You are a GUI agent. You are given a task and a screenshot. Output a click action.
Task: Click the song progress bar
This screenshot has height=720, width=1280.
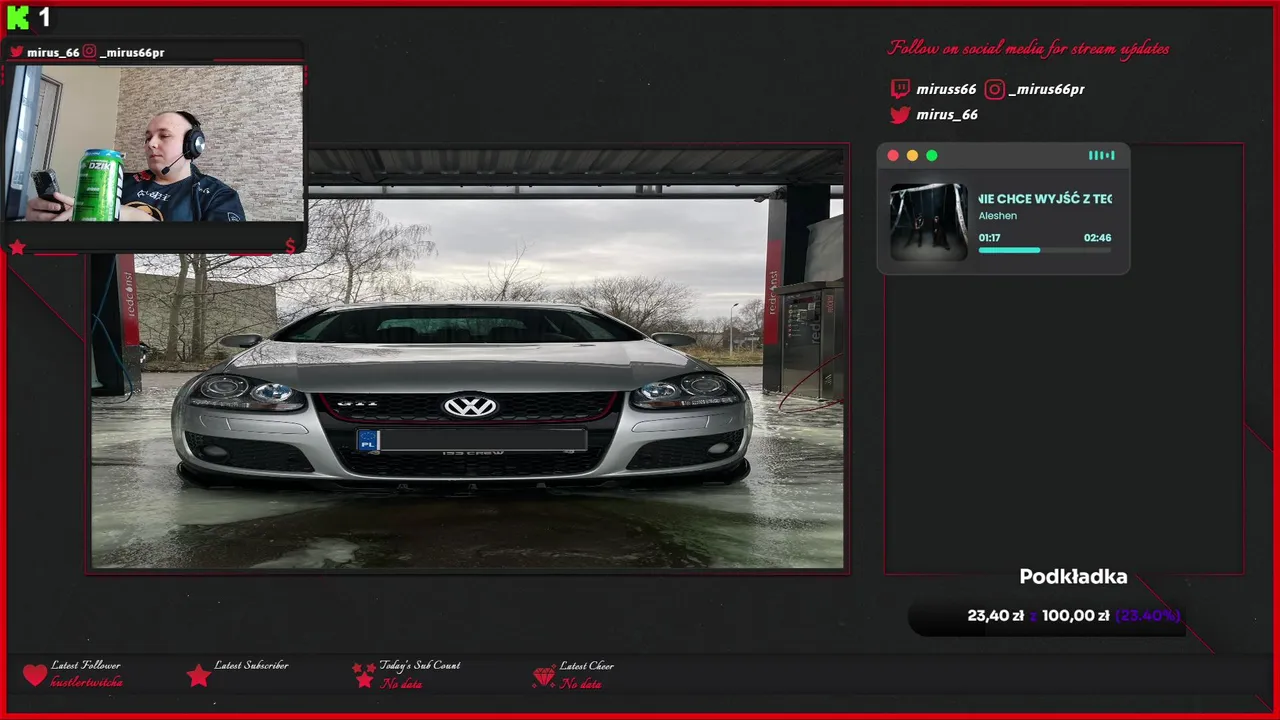coord(1045,250)
